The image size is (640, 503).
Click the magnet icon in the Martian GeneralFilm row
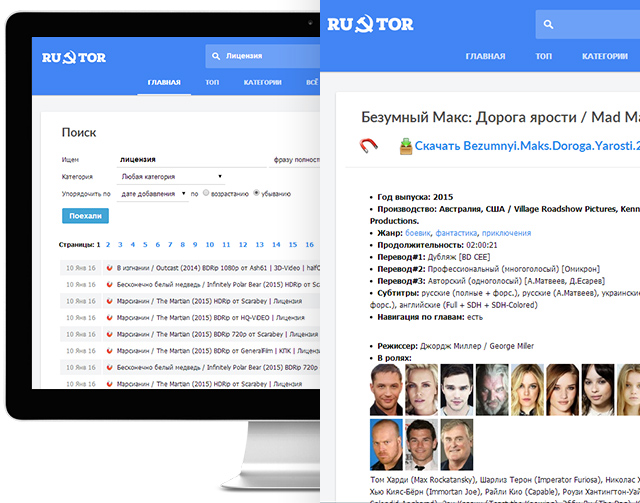(109, 351)
